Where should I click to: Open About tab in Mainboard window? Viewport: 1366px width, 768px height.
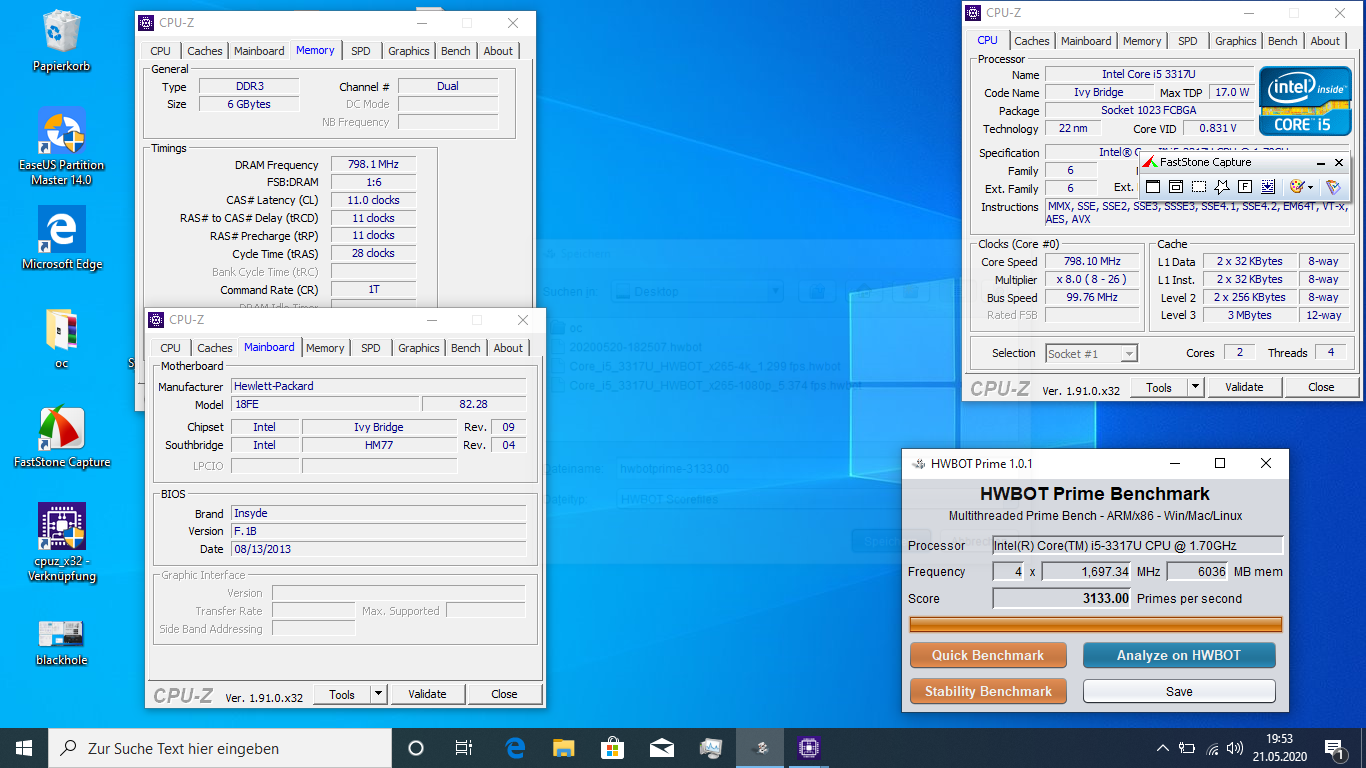(x=508, y=348)
